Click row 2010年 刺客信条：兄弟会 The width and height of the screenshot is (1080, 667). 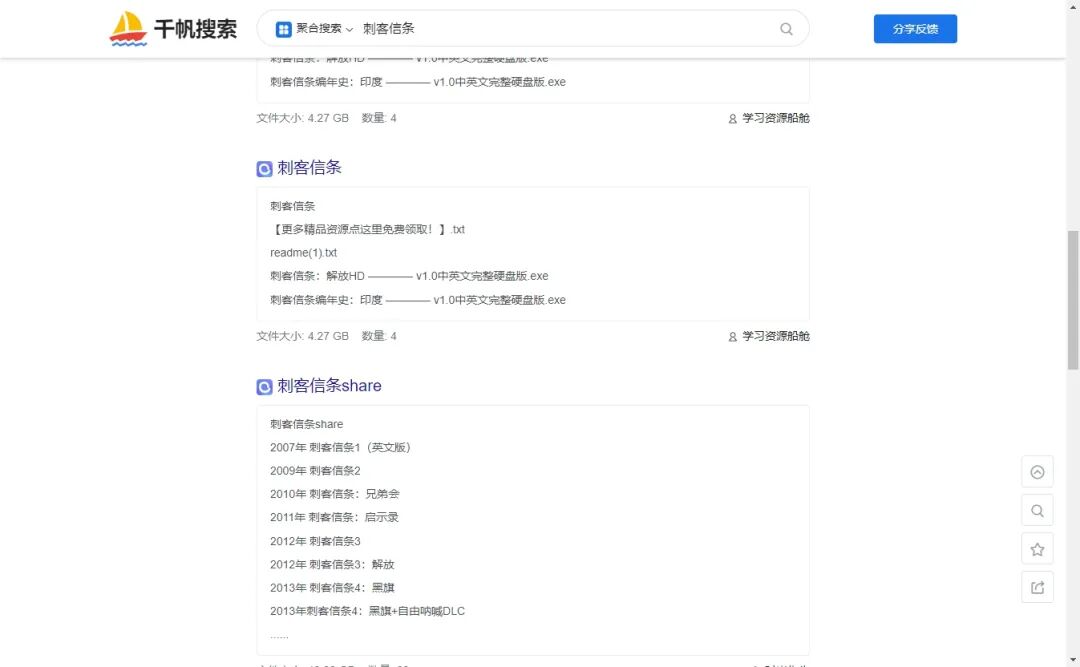point(335,494)
